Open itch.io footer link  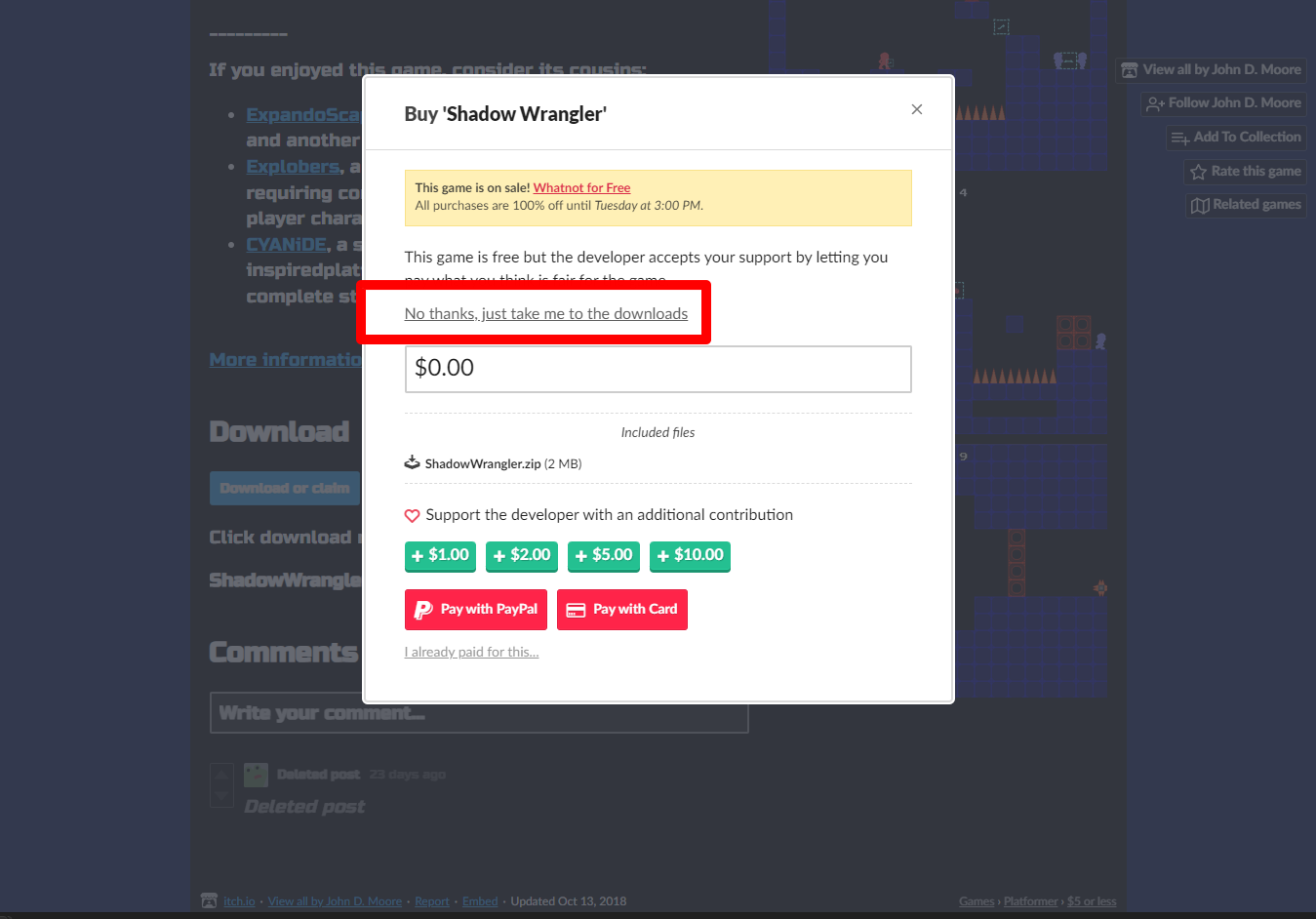(239, 900)
